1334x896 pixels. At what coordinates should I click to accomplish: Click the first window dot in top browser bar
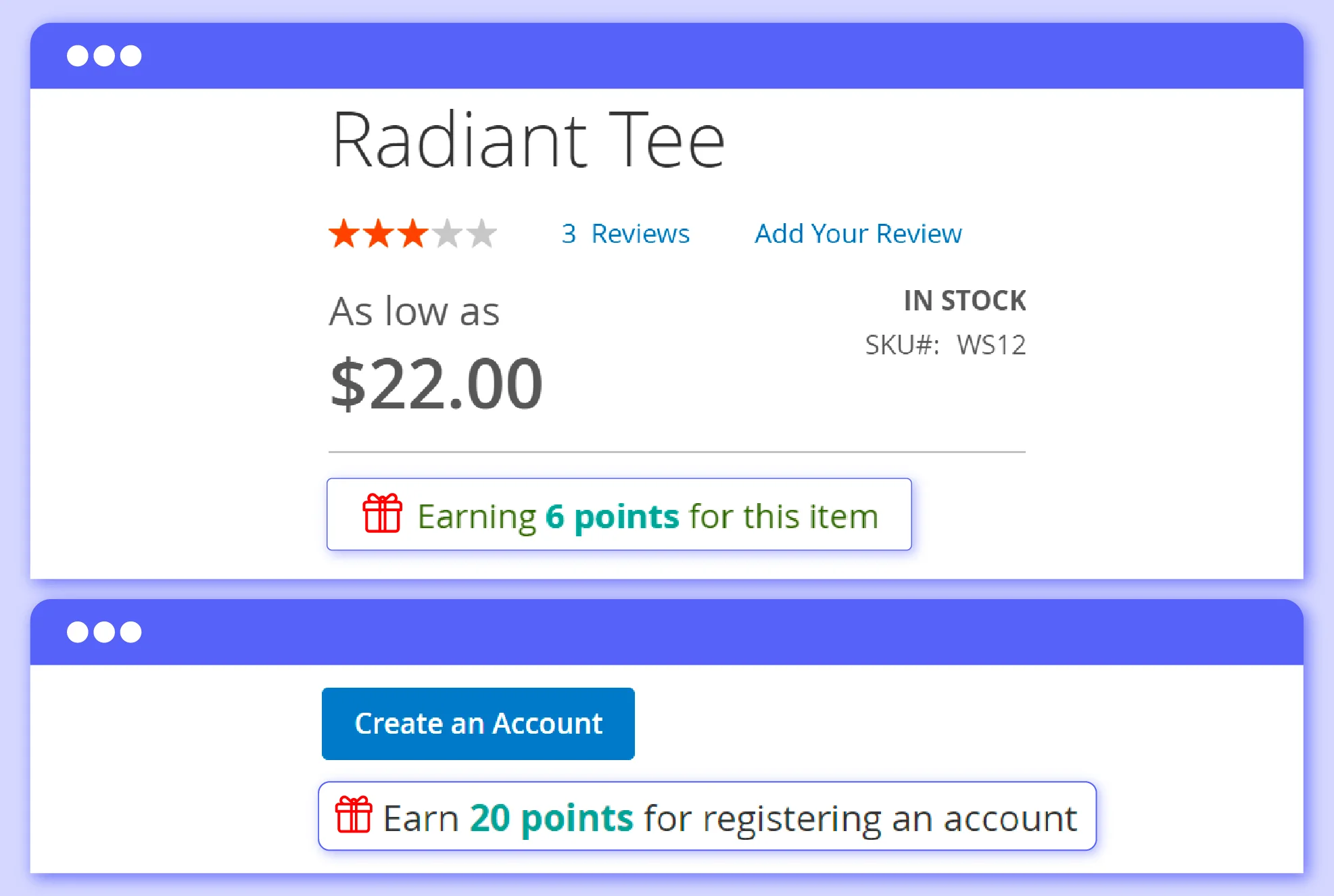pos(76,55)
